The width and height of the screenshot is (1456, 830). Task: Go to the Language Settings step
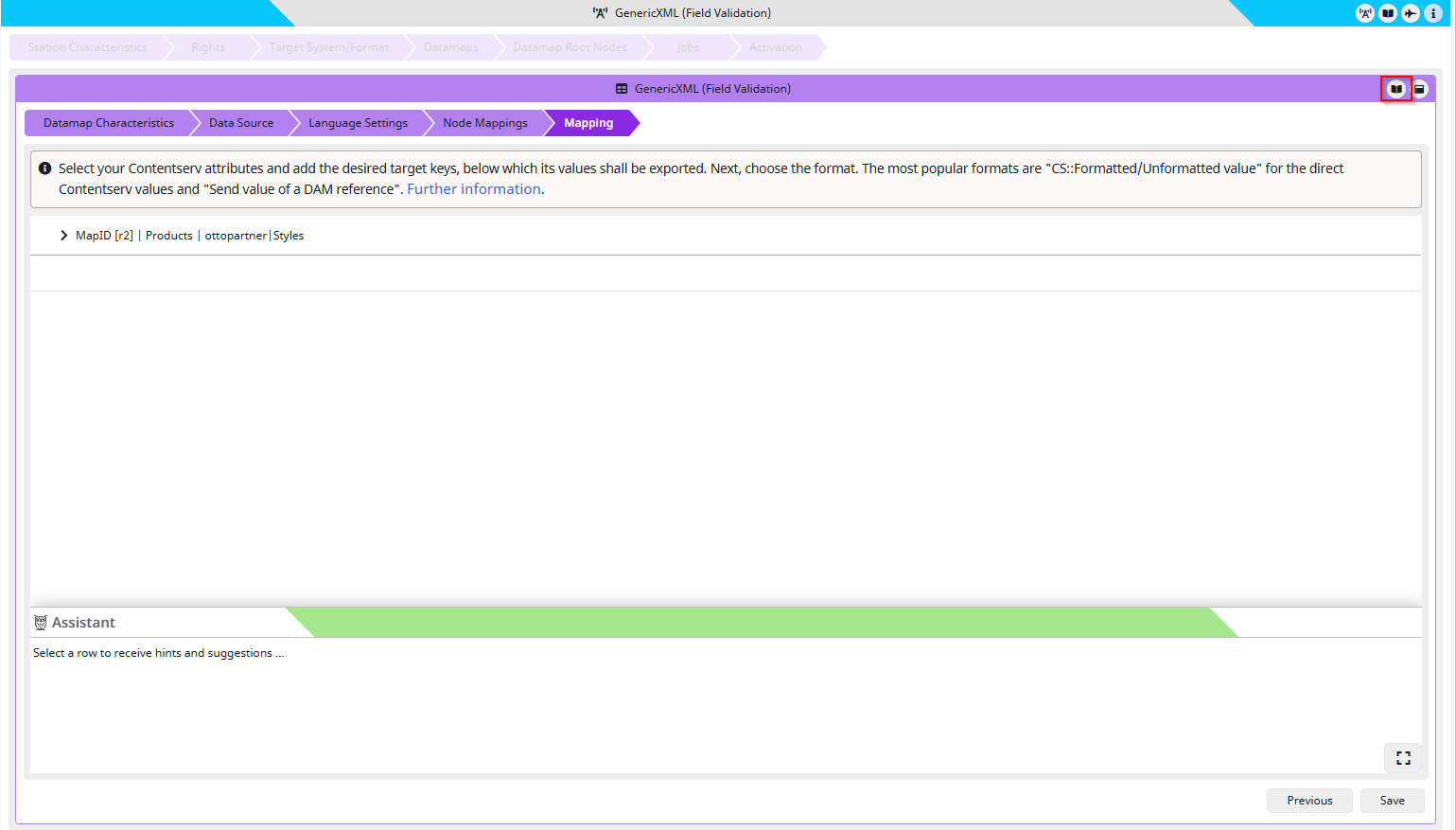(x=358, y=123)
